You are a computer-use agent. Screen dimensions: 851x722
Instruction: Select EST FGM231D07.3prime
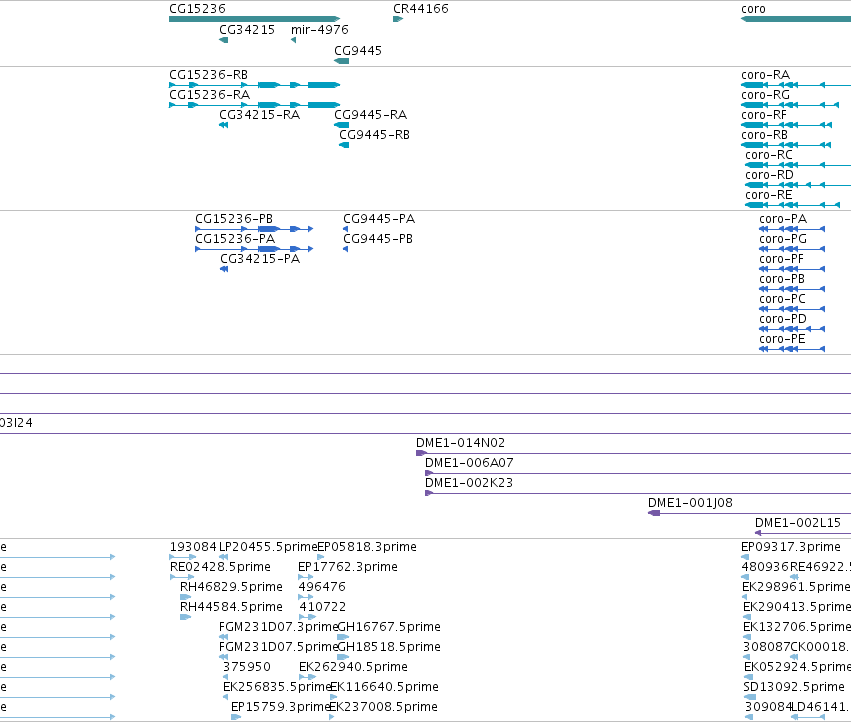pos(224,637)
